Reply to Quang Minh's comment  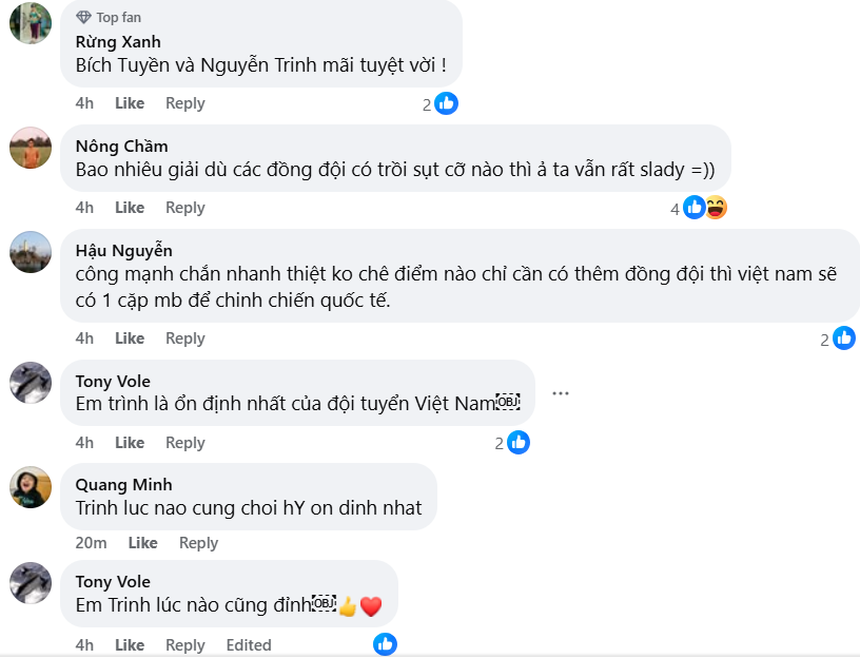point(198,543)
